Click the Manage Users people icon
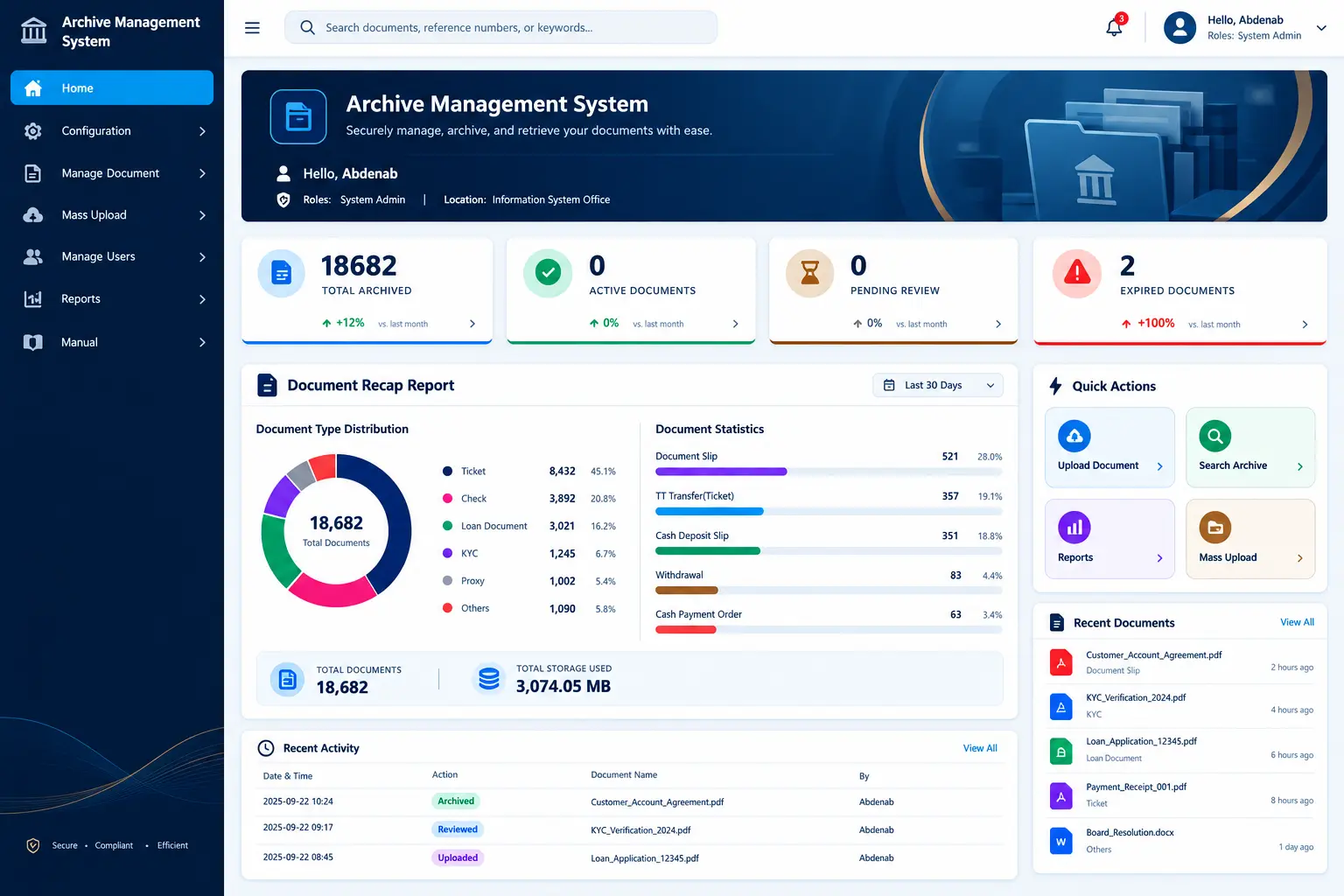Image resolution: width=1344 pixels, height=896 pixels. [x=33, y=256]
